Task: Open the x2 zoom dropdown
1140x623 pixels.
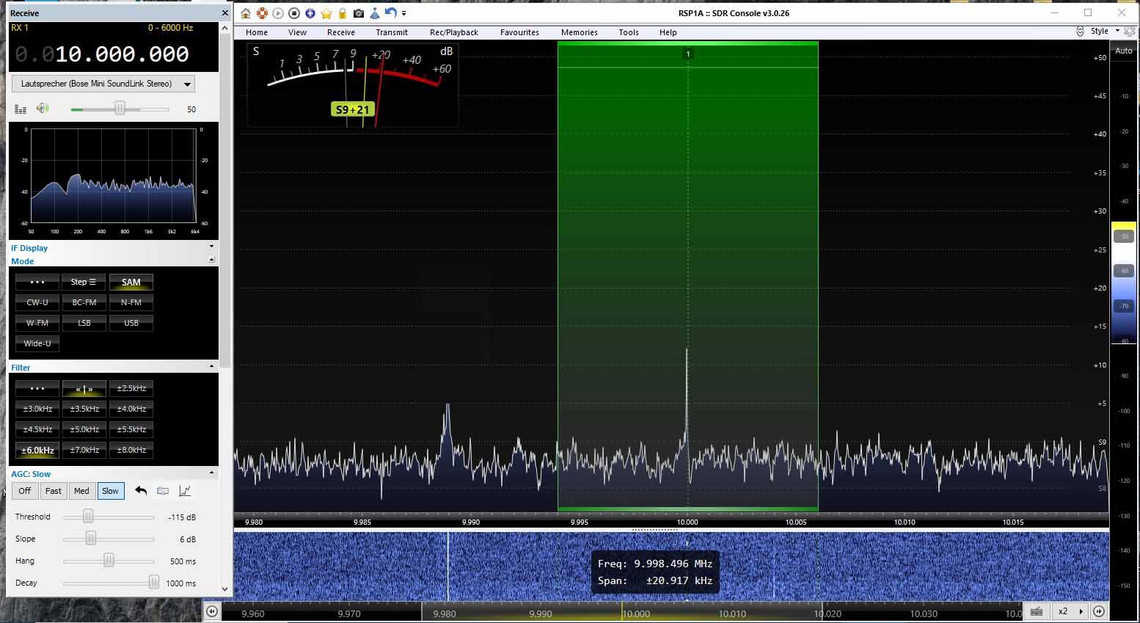Action: point(1070,611)
